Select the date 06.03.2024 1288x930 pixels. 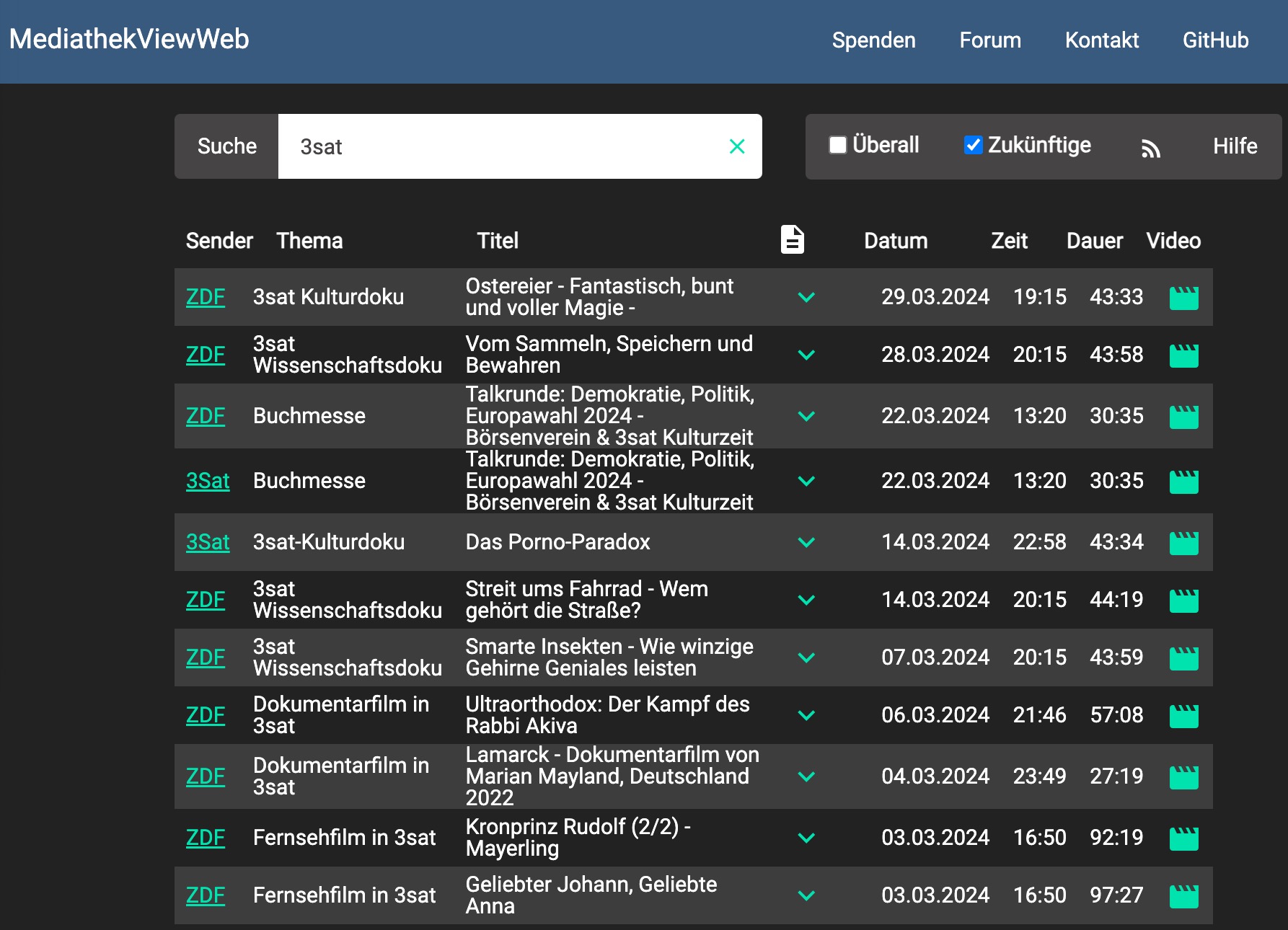pyautogui.click(x=935, y=715)
